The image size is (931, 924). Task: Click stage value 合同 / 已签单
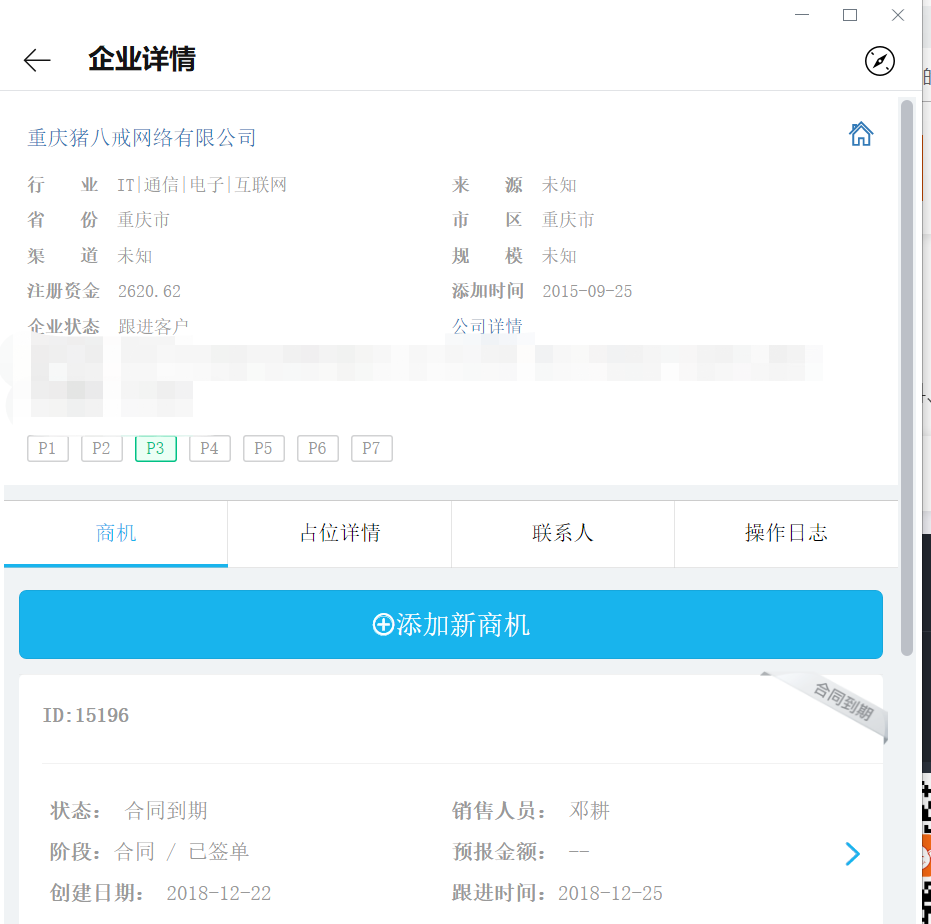[x=182, y=852]
